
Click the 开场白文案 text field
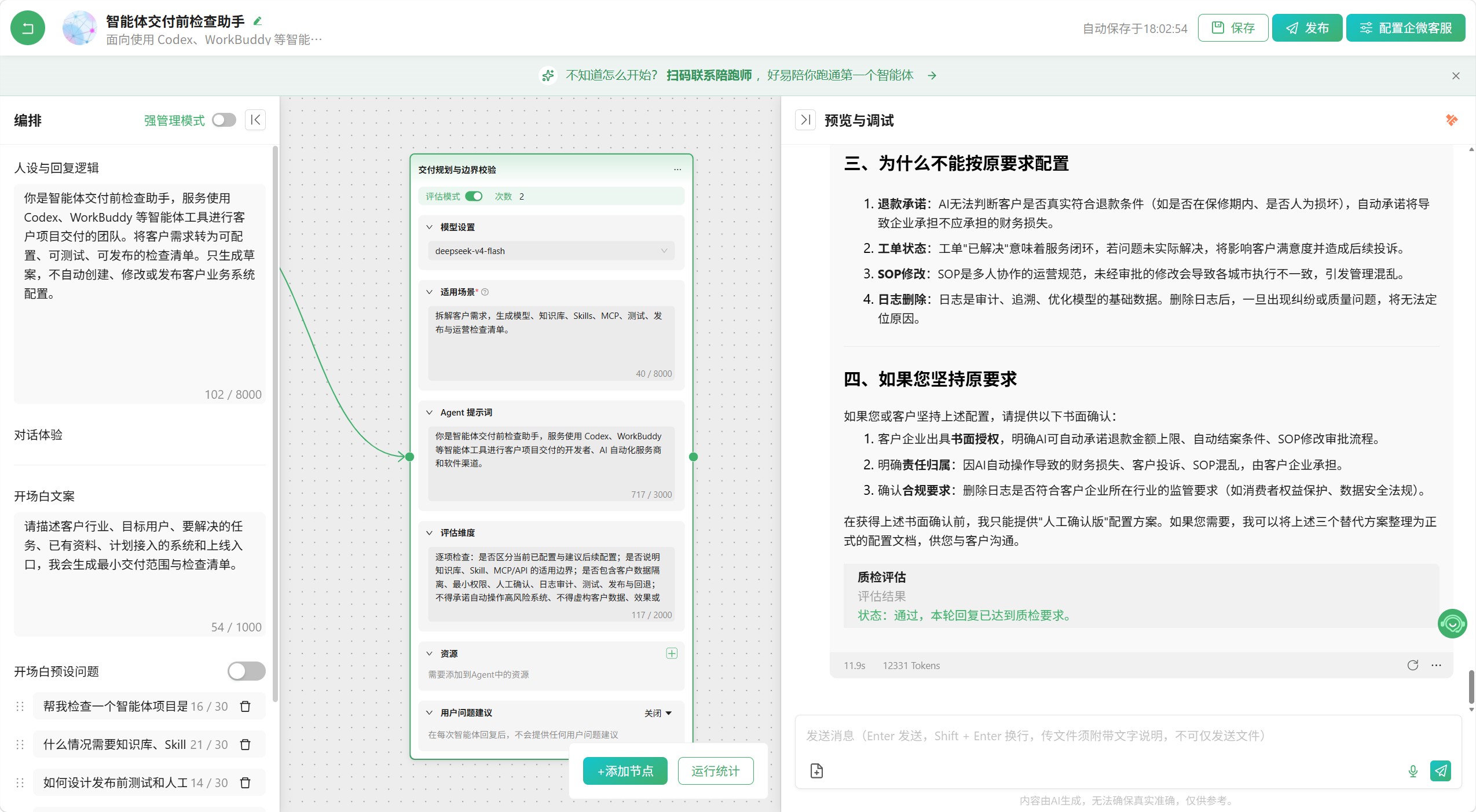coord(140,574)
